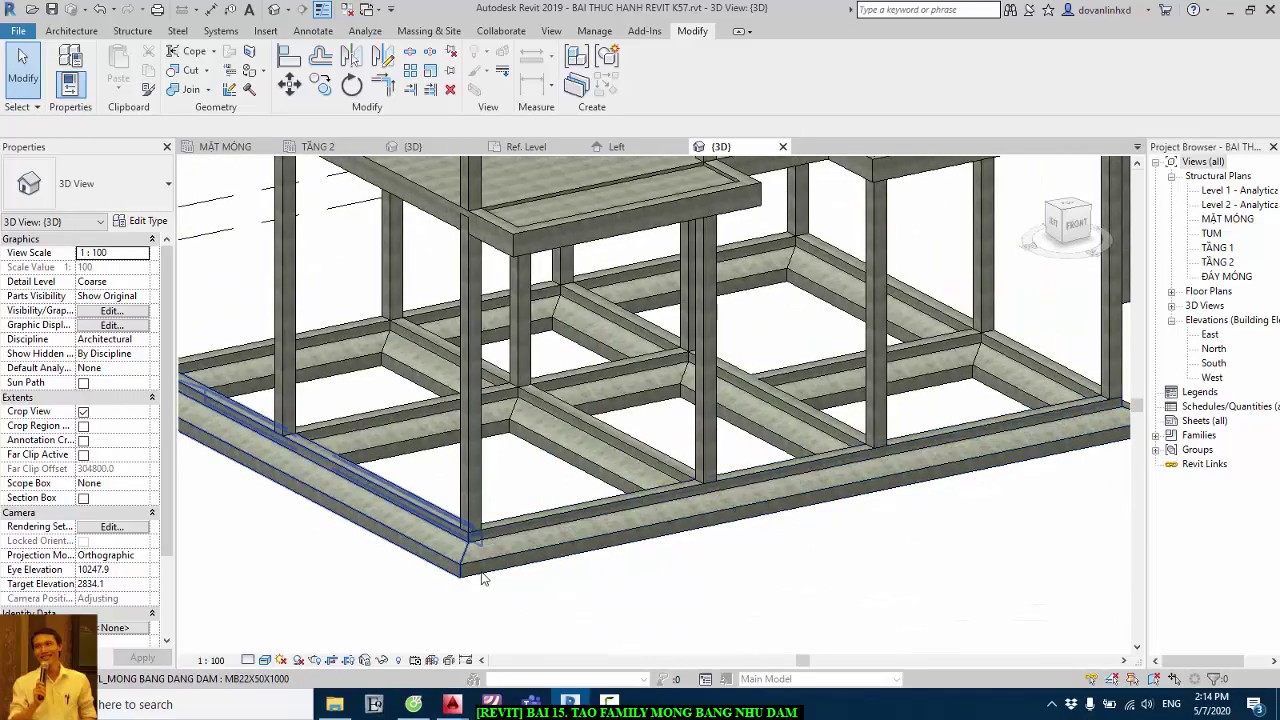
Task: Click the Trim/Extend to Corner tool
Action: click(x=383, y=85)
